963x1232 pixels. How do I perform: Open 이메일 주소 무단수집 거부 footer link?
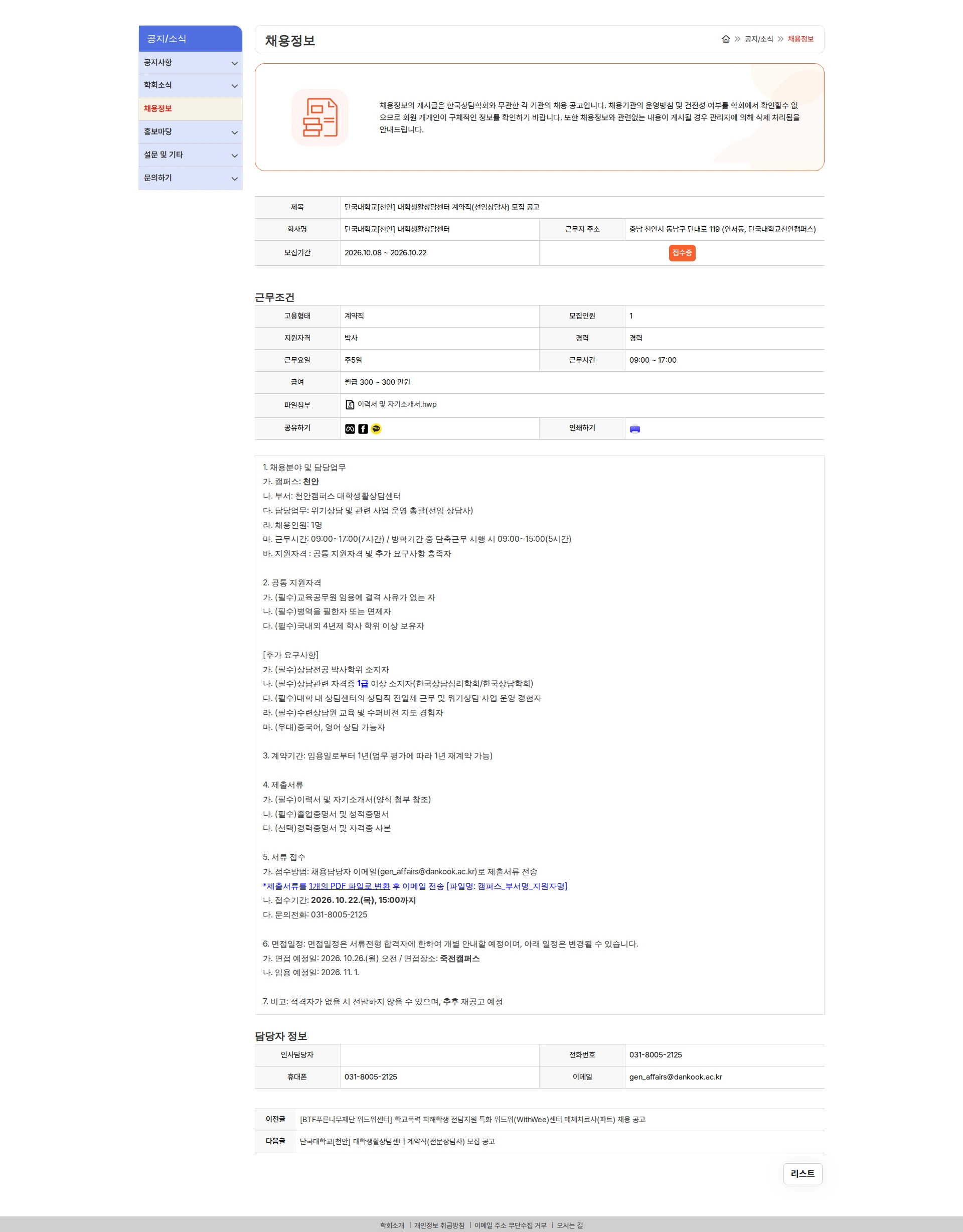tap(510, 1225)
